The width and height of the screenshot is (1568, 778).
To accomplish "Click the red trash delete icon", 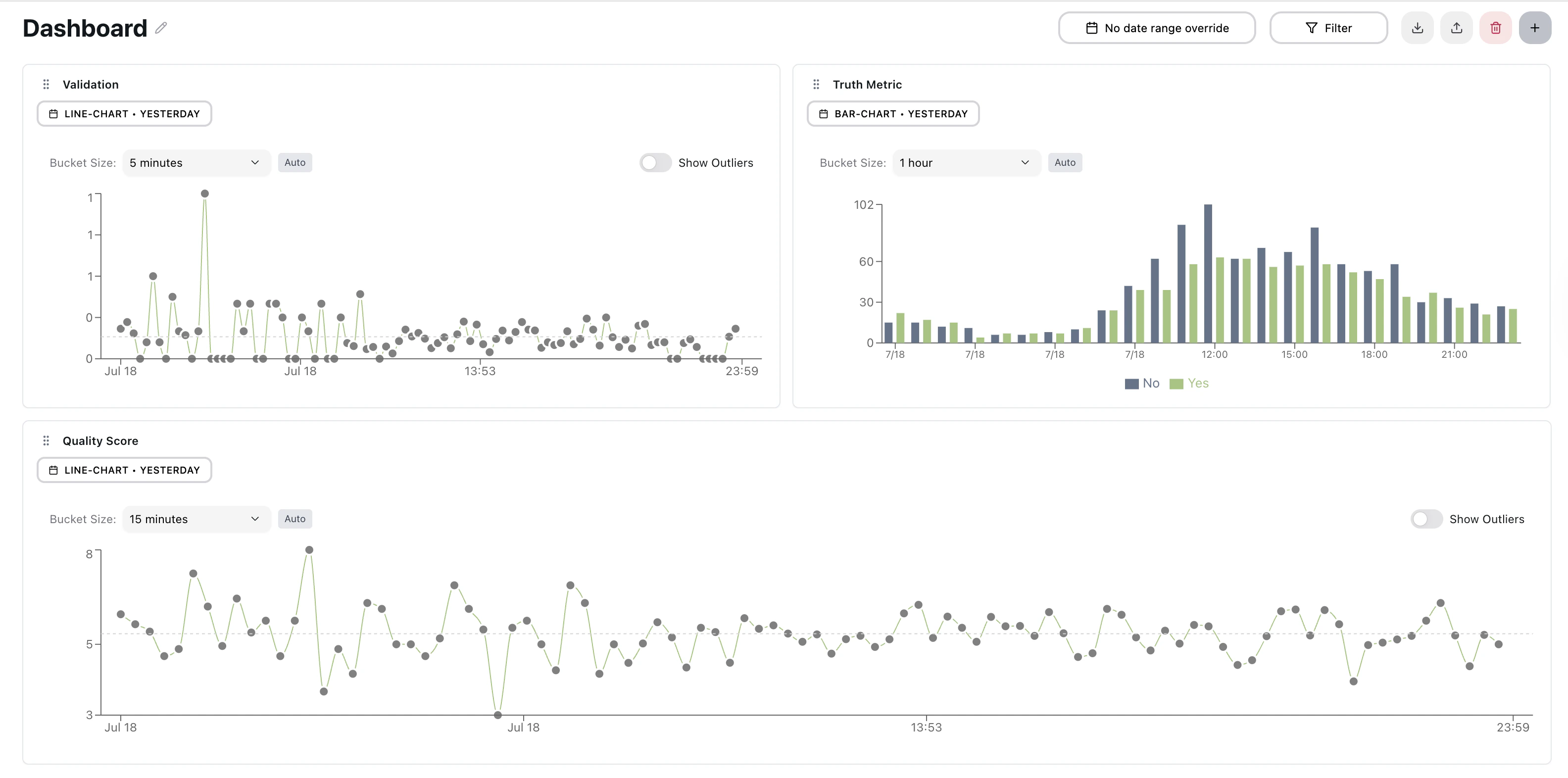I will [x=1496, y=27].
